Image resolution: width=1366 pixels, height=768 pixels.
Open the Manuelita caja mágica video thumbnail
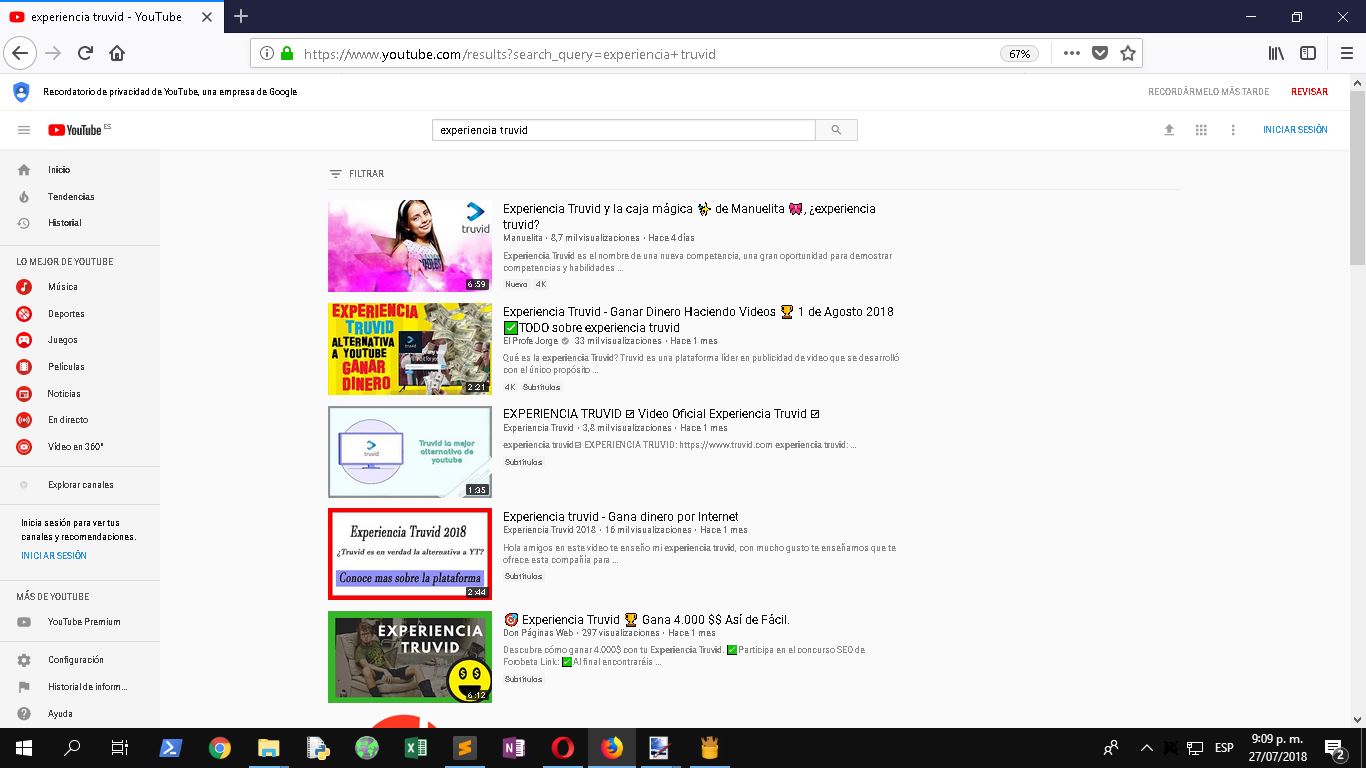pyautogui.click(x=410, y=246)
